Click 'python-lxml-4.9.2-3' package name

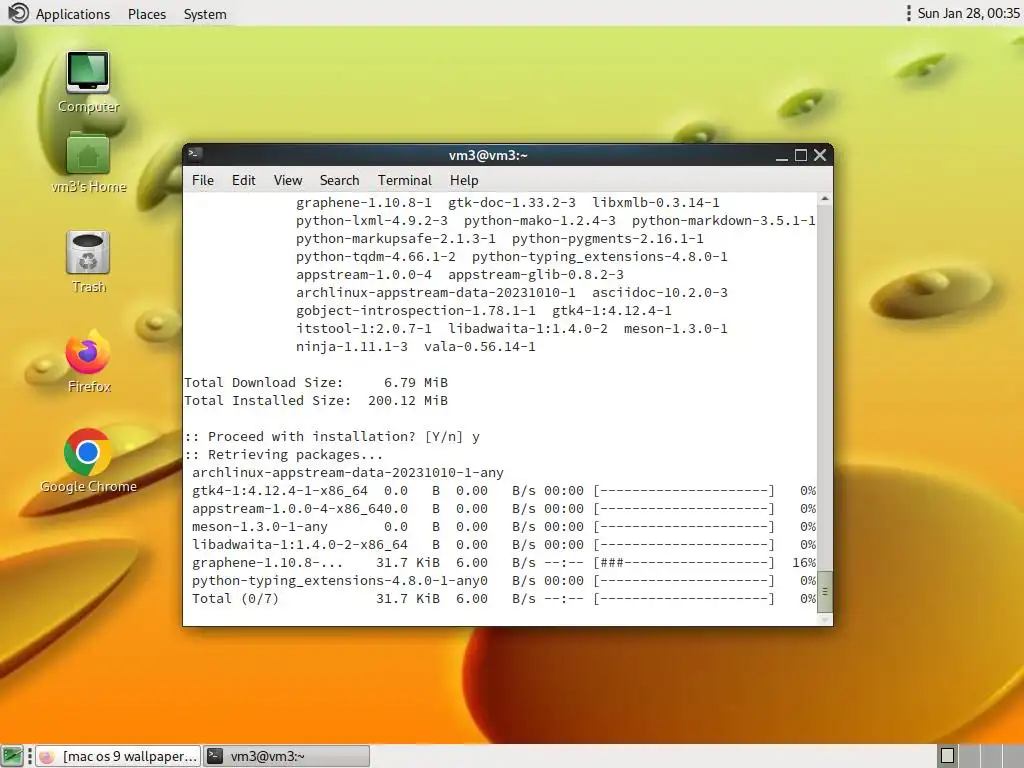[x=372, y=221]
